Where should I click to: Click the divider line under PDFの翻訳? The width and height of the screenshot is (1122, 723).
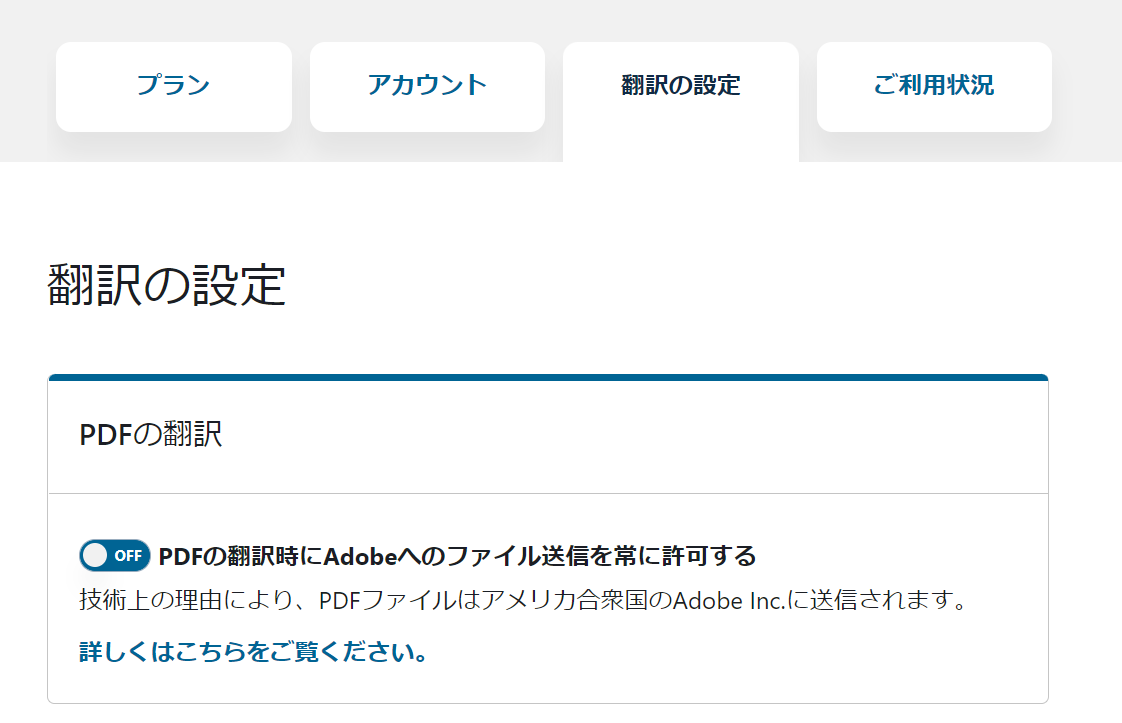pyautogui.click(x=548, y=493)
